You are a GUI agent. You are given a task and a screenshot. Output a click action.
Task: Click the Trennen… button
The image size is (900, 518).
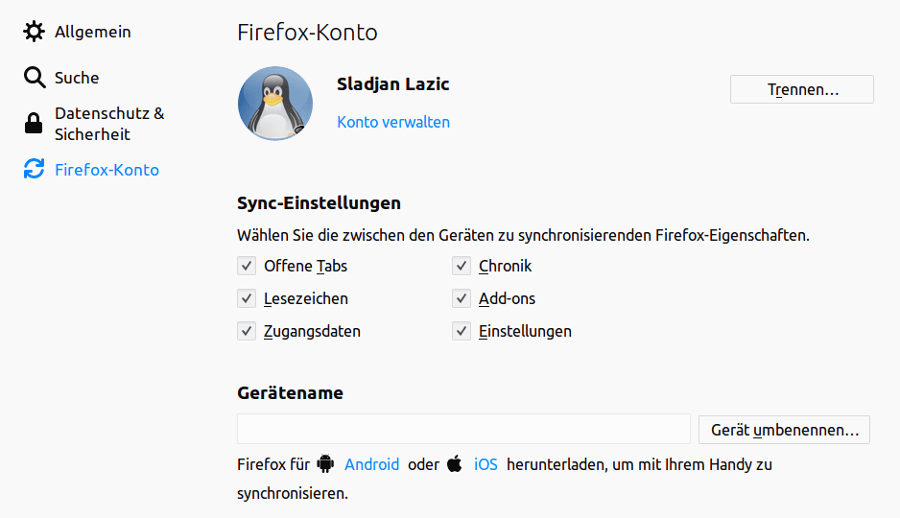point(802,90)
